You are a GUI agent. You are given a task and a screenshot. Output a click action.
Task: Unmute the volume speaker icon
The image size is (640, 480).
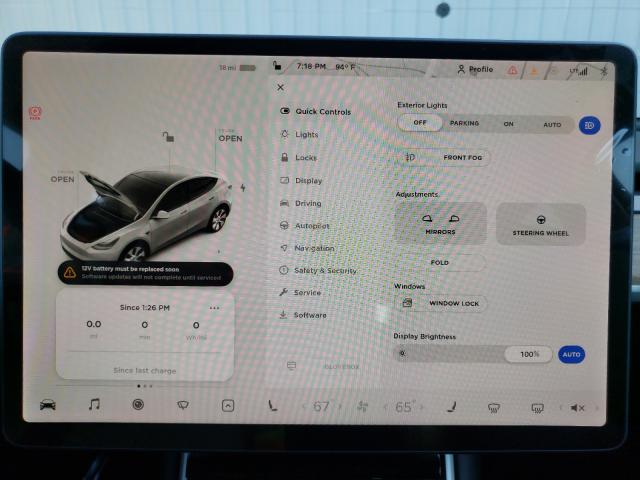pyautogui.click(x=577, y=408)
